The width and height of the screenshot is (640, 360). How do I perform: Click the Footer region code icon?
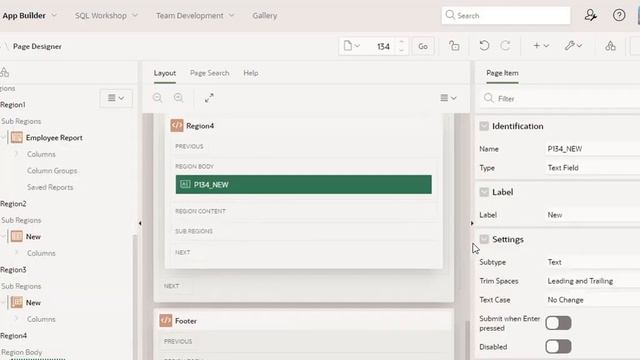point(166,320)
